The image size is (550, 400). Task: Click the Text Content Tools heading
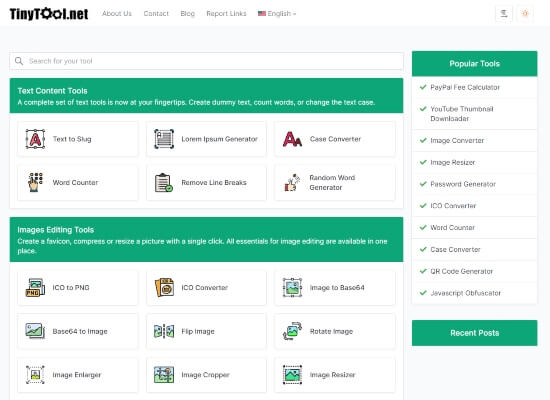pyautogui.click(x=52, y=91)
